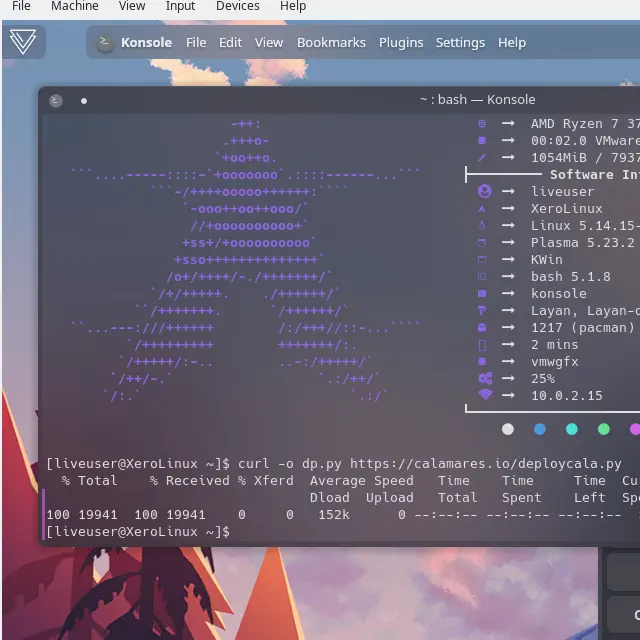Viewport: 640px width, 640px height.
Task: Click the wifi icon beside 10.0.2.15
Action: coord(485,395)
